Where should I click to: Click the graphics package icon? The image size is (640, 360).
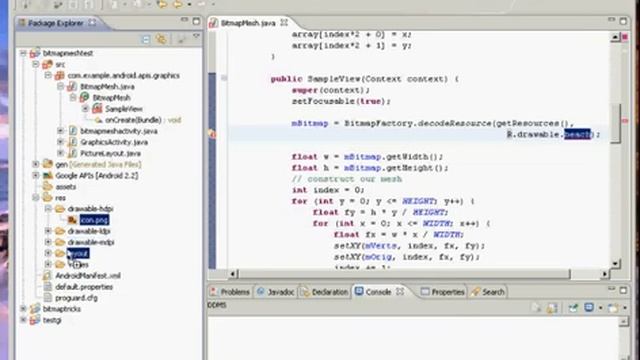[x=60, y=75]
